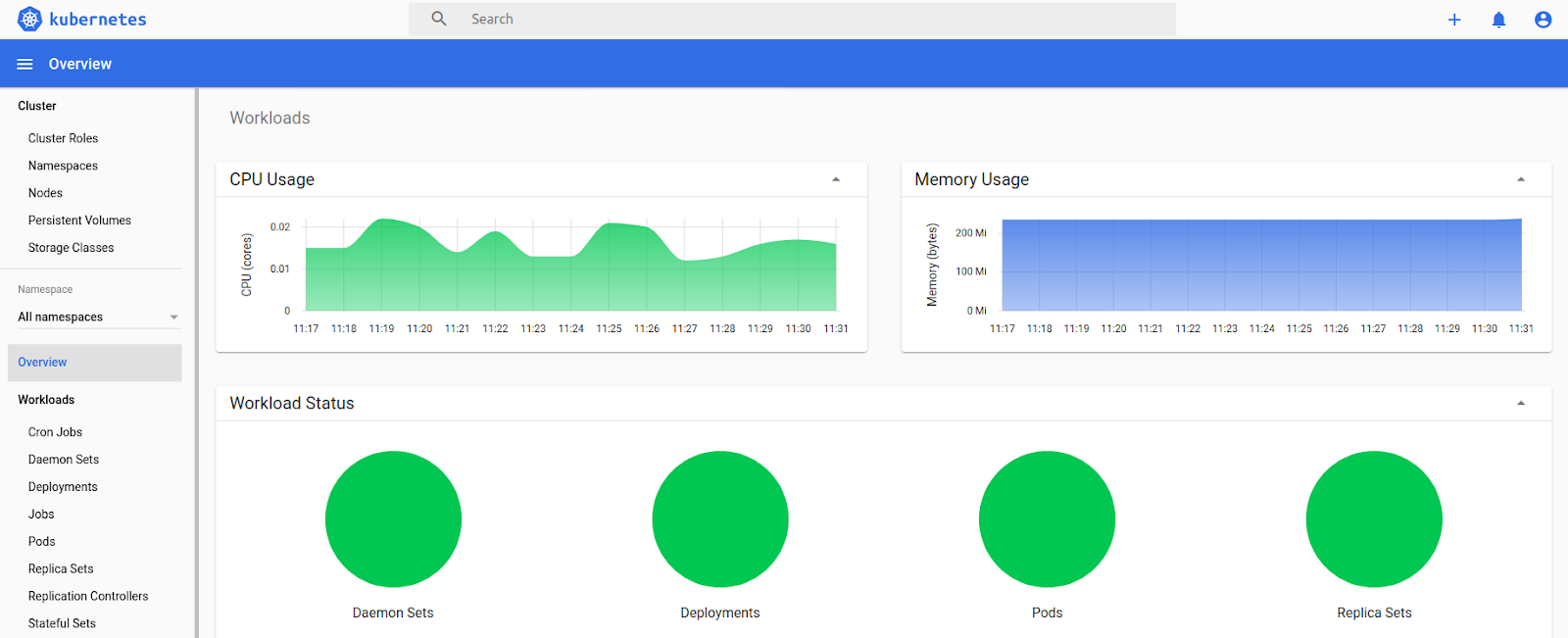The width and height of the screenshot is (1568, 638).
Task: Click the Deployments label under chart
Action: (x=720, y=613)
